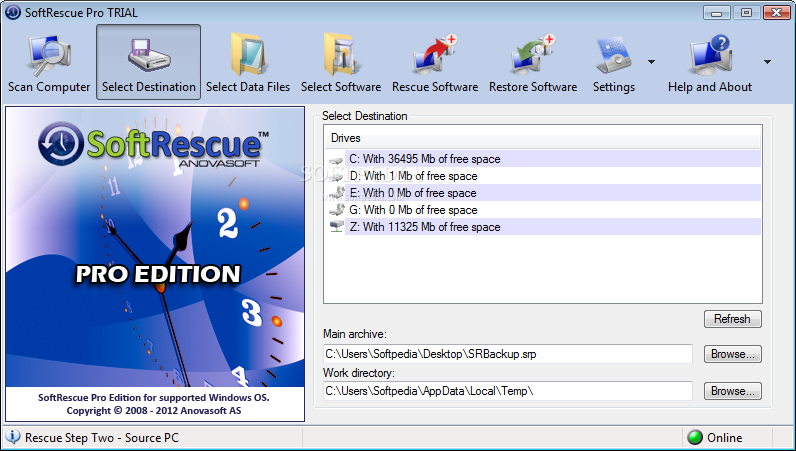Click the Refresh button
796x451 pixels.
pos(733,319)
